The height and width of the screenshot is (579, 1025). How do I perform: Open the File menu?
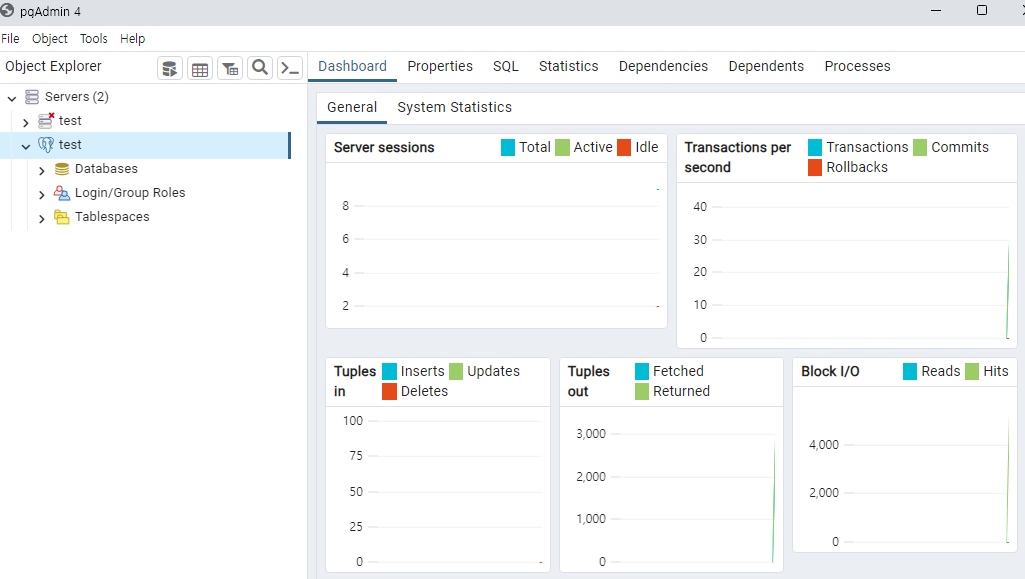[10, 39]
